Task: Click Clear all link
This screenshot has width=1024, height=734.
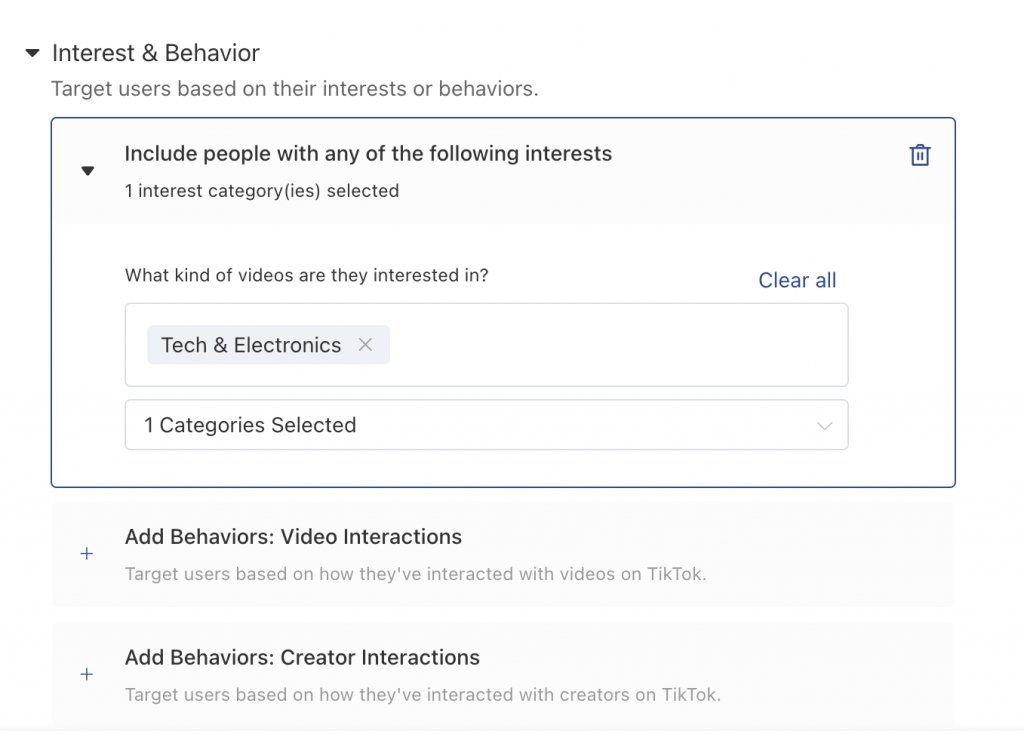Action: (x=797, y=280)
